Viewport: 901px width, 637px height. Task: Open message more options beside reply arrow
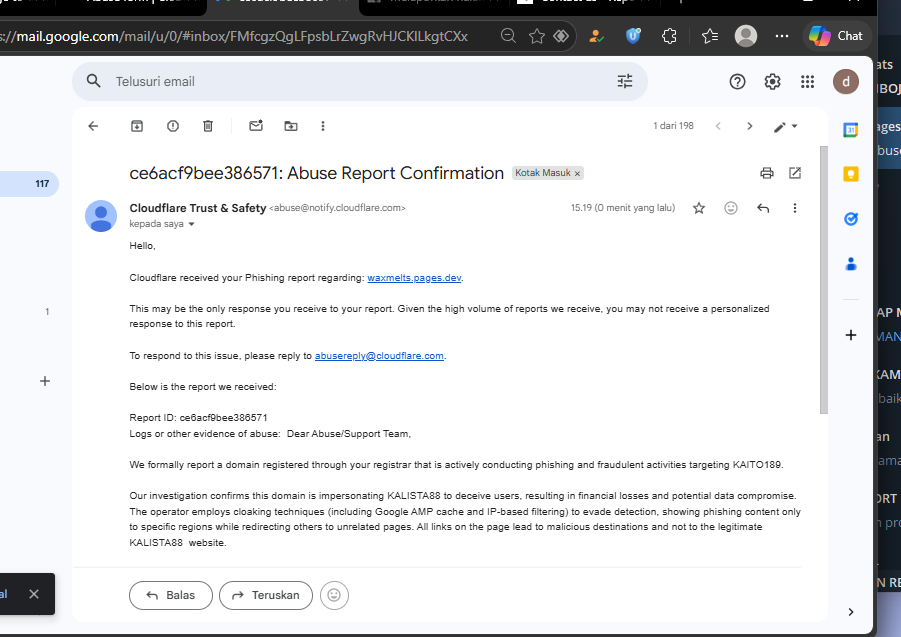pos(795,208)
